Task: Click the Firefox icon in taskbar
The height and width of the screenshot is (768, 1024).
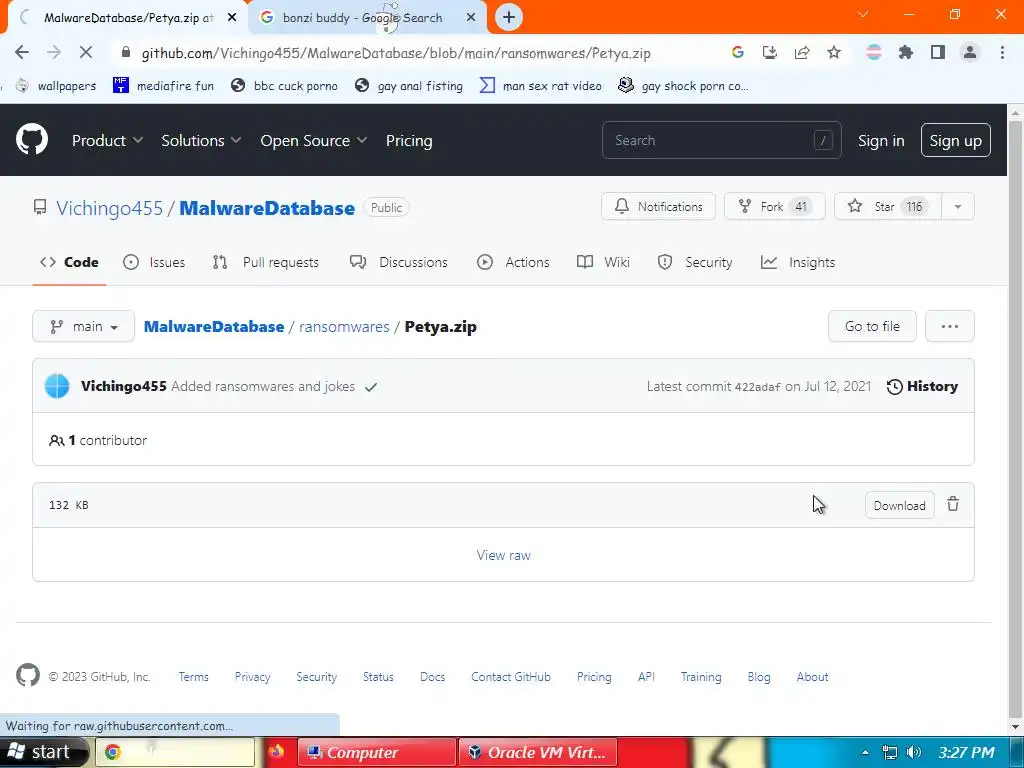Action: pos(276,752)
